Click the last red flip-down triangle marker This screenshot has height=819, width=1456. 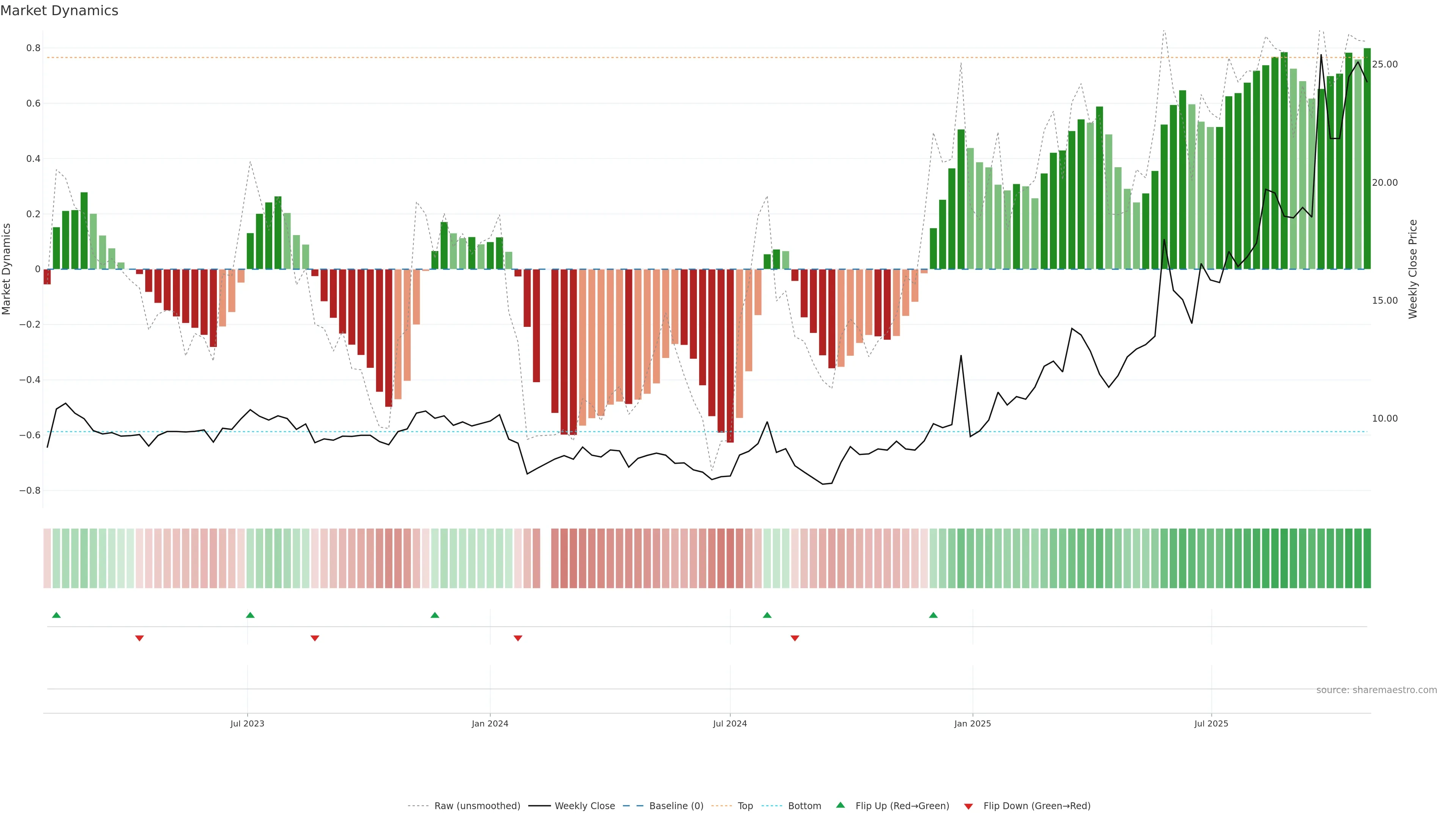pyautogui.click(x=795, y=638)
